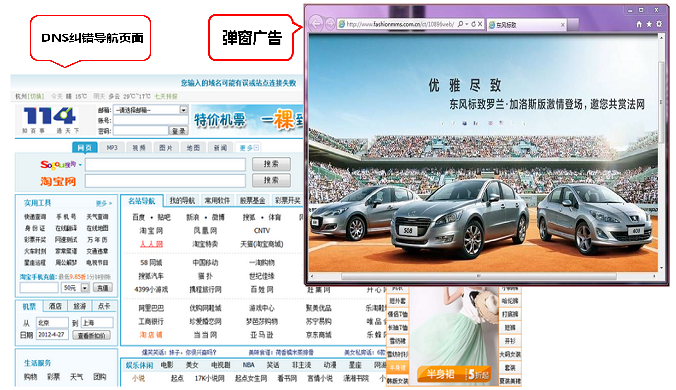Click the popup's horizontal scrollbar

pos(482,276)
